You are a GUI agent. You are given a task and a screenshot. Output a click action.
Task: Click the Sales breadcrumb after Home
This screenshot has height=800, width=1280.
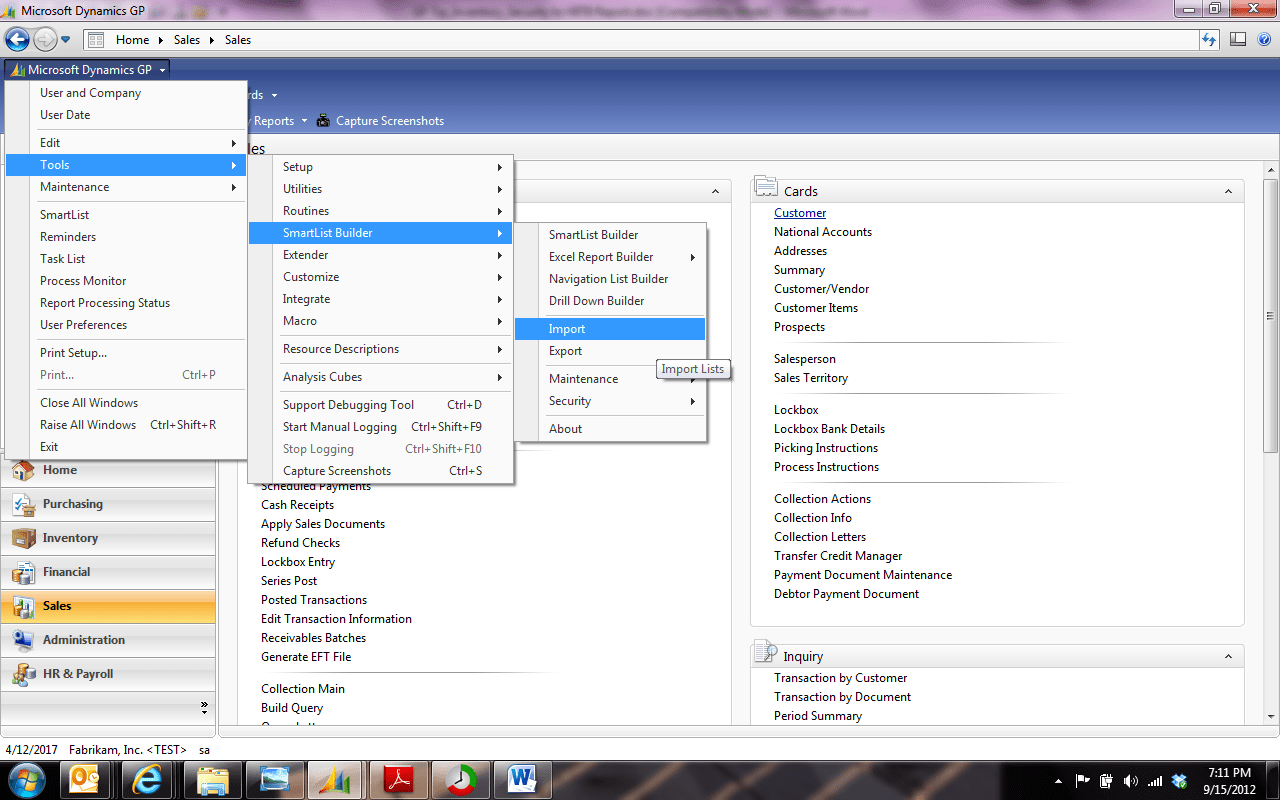pyautogui.click(x=187, y=40)
